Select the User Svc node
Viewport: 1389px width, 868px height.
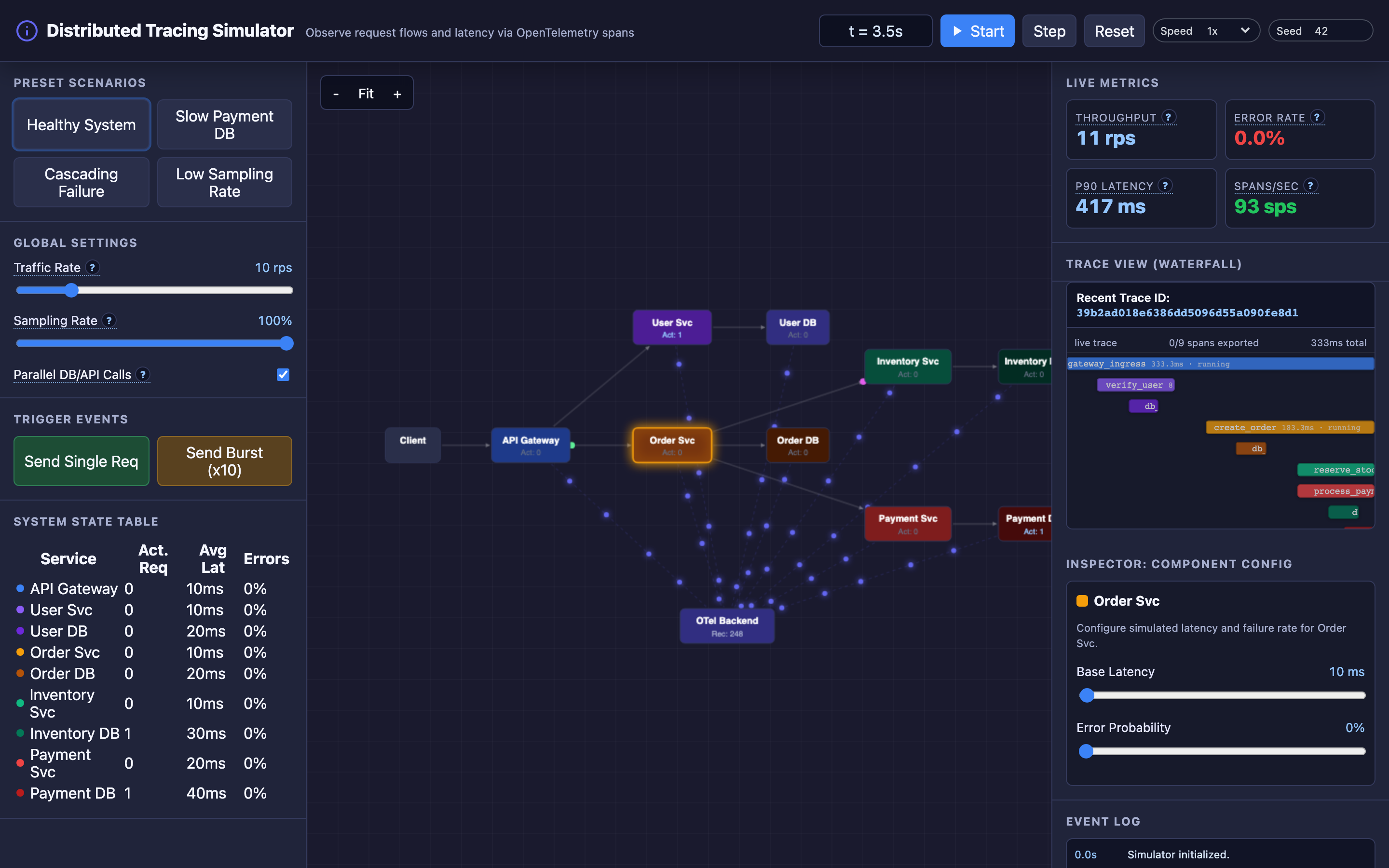click(x=672, y=327)
